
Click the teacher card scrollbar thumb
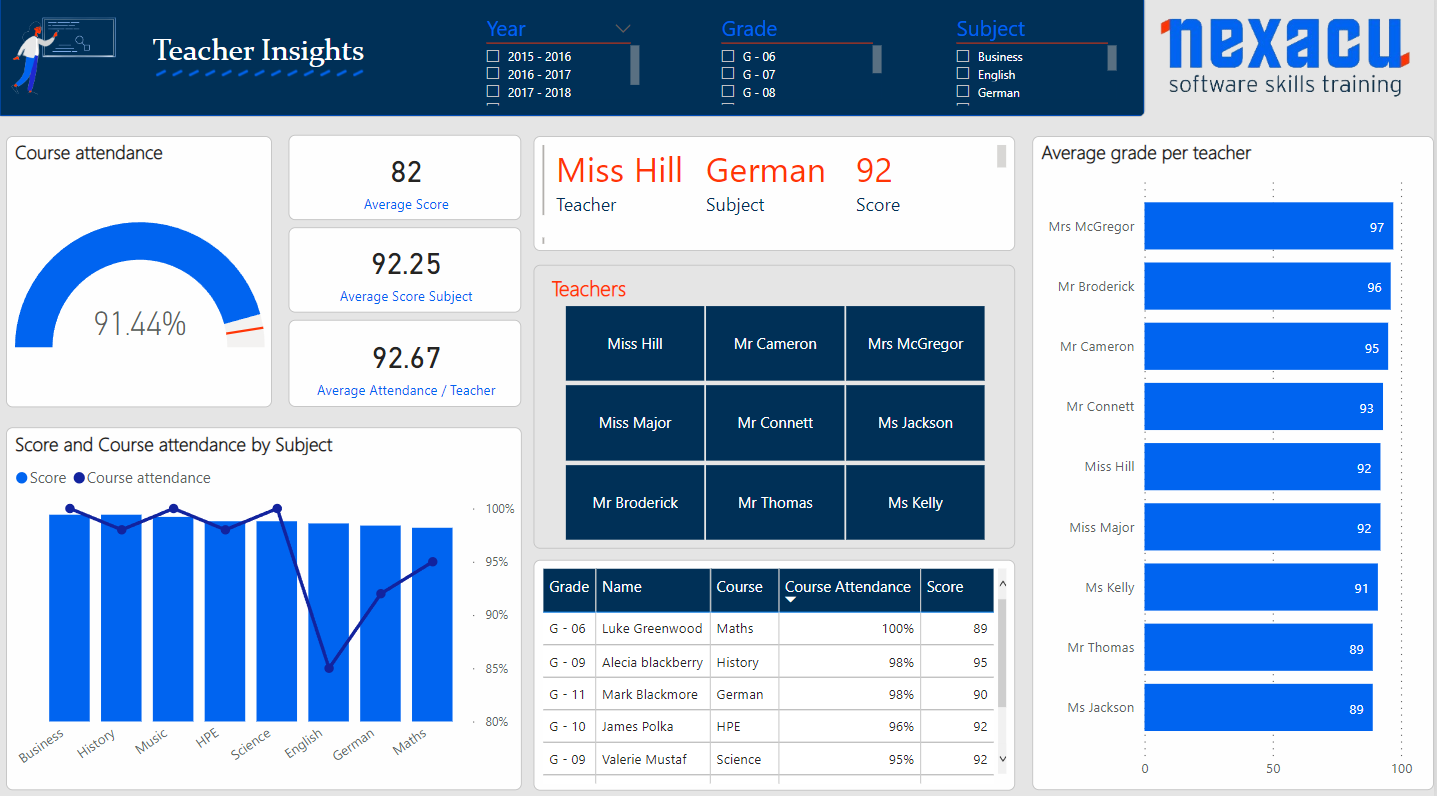pos(1002,156)
